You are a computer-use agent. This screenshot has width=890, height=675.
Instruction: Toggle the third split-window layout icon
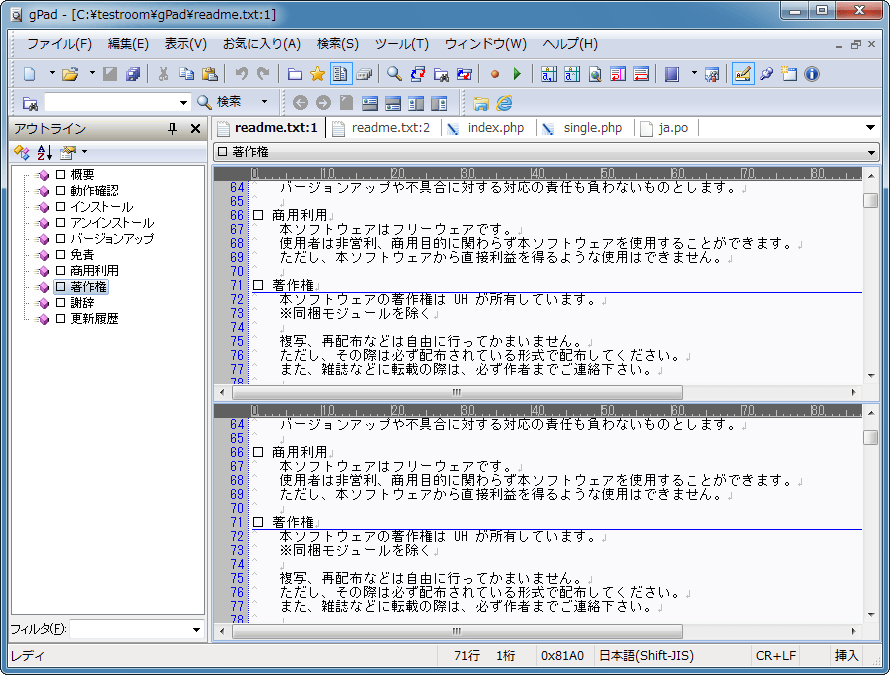point(416,103)
